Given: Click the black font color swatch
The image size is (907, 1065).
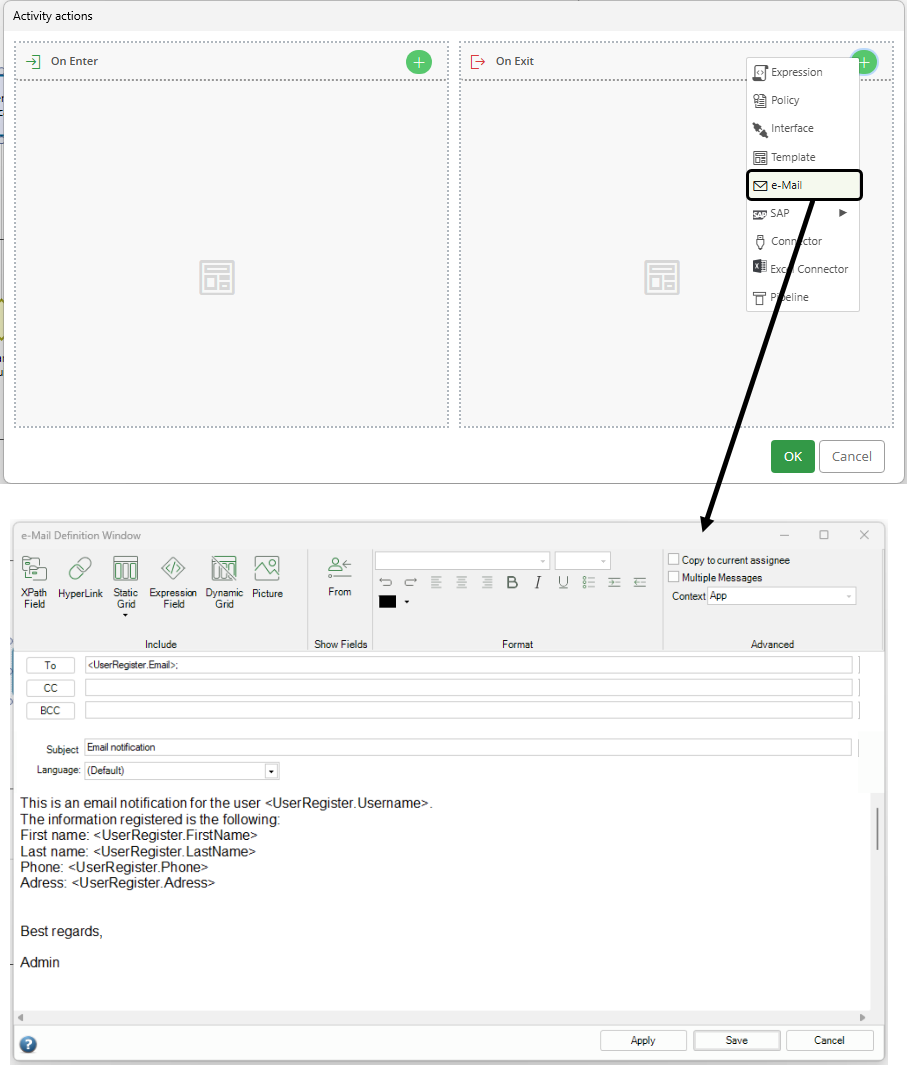Looking at the screenshot, I should coord(387,602).
